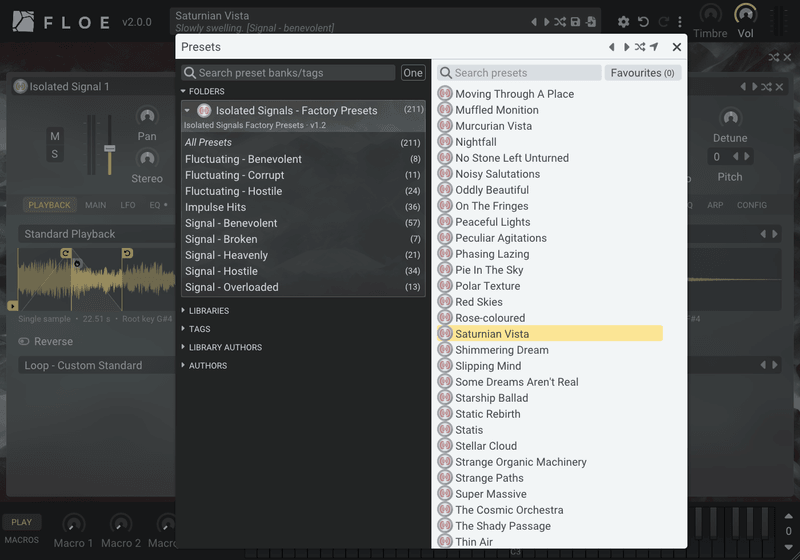Open the three-dot more options menu
The width and height of the screenshot is (800, 560).
tap(680, 22)
